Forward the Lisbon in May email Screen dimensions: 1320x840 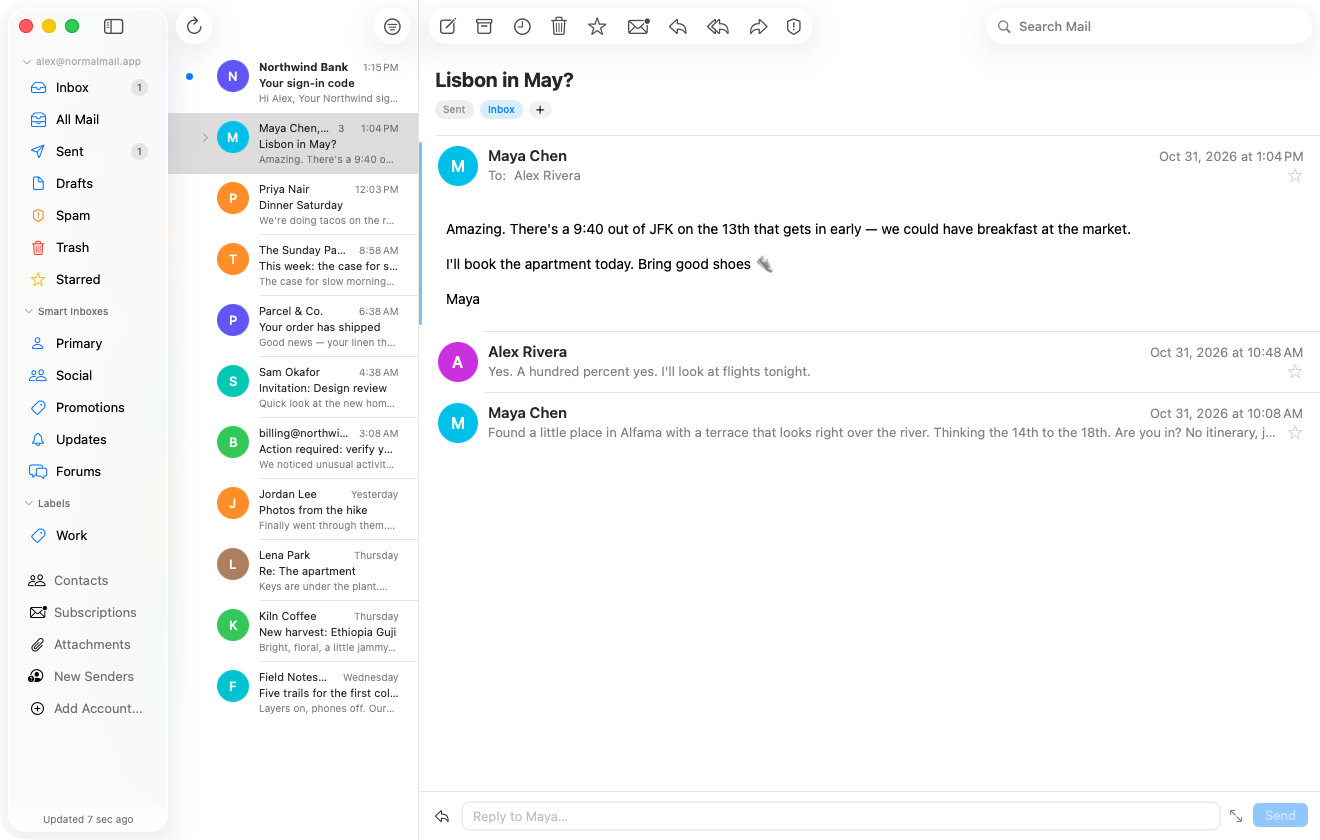click(x=758, y=27)
